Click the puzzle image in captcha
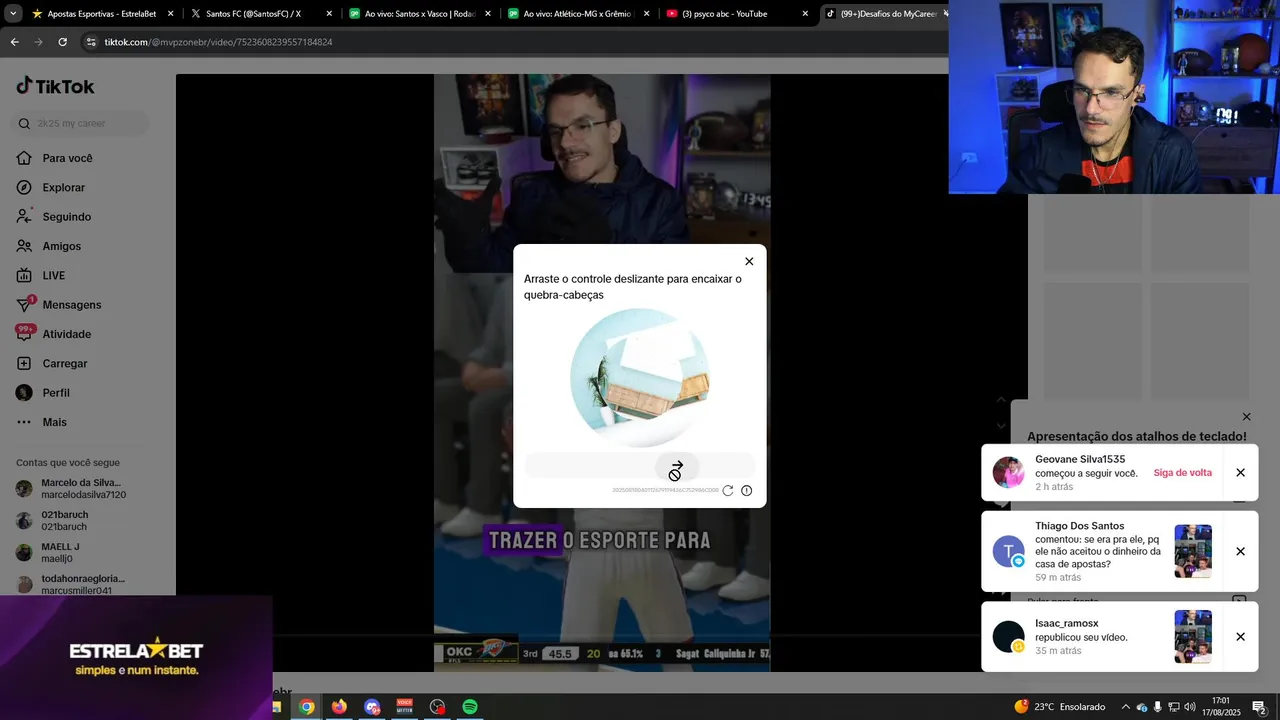1280x720 pixels. click(x=640, y=378)
